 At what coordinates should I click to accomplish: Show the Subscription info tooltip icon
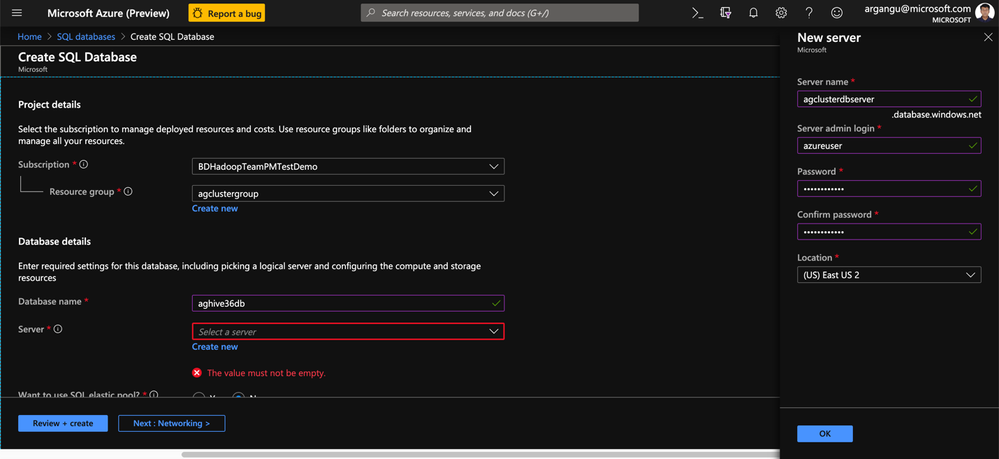click(x=83, y=164)
